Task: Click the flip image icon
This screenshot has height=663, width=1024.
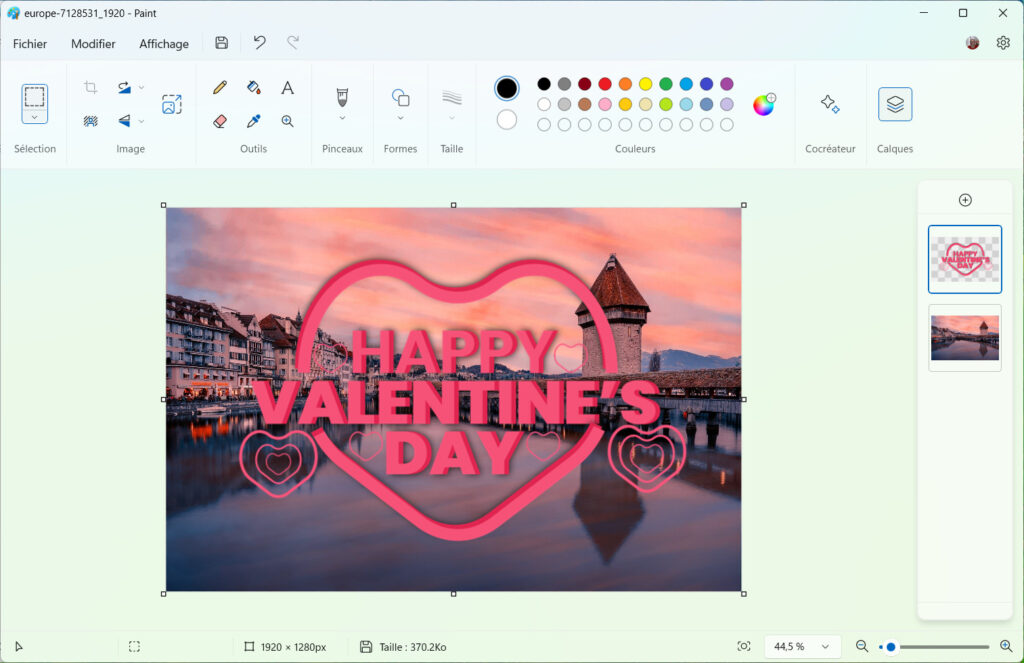Action: [124, 120]
